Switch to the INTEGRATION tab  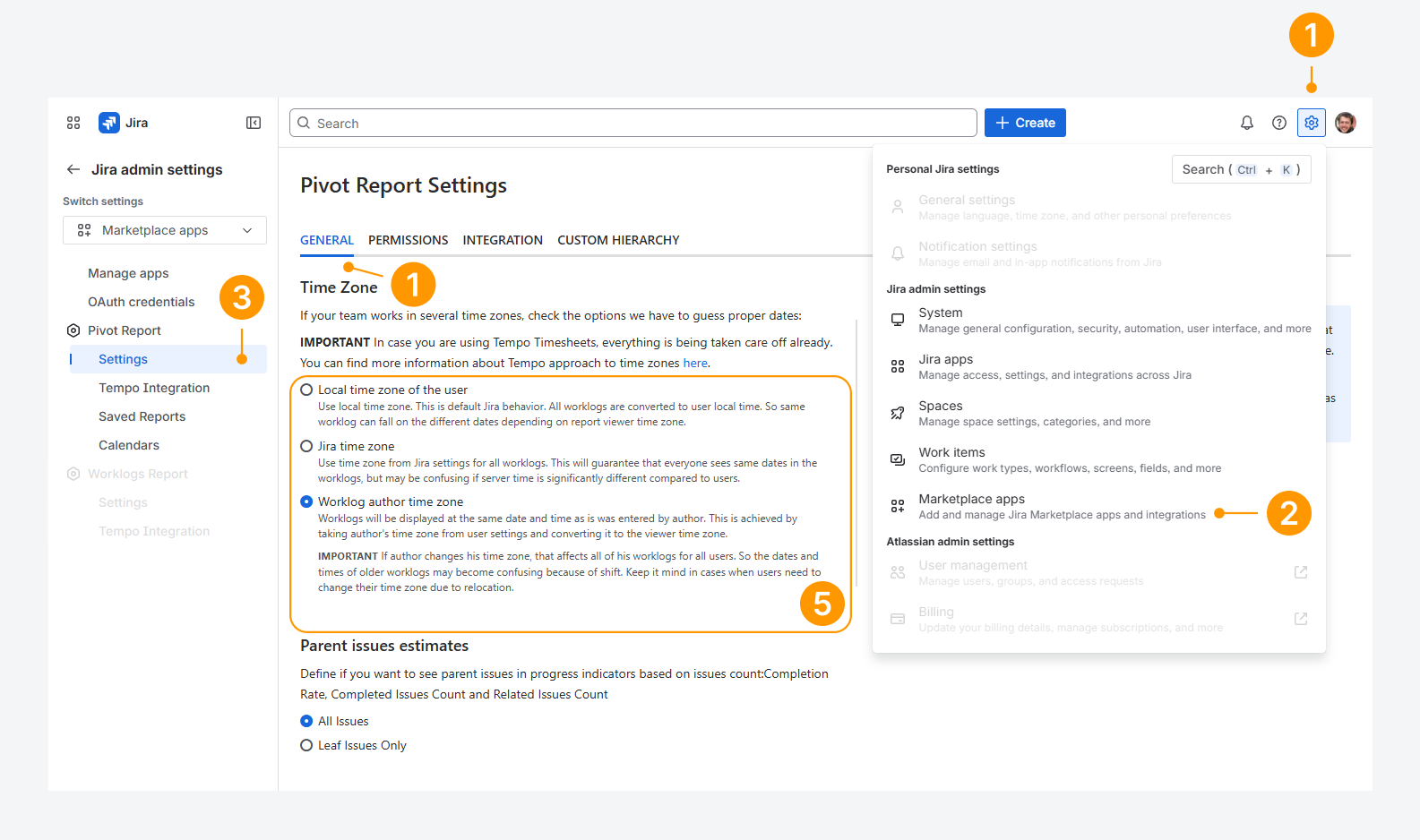[x=503, y=240]
